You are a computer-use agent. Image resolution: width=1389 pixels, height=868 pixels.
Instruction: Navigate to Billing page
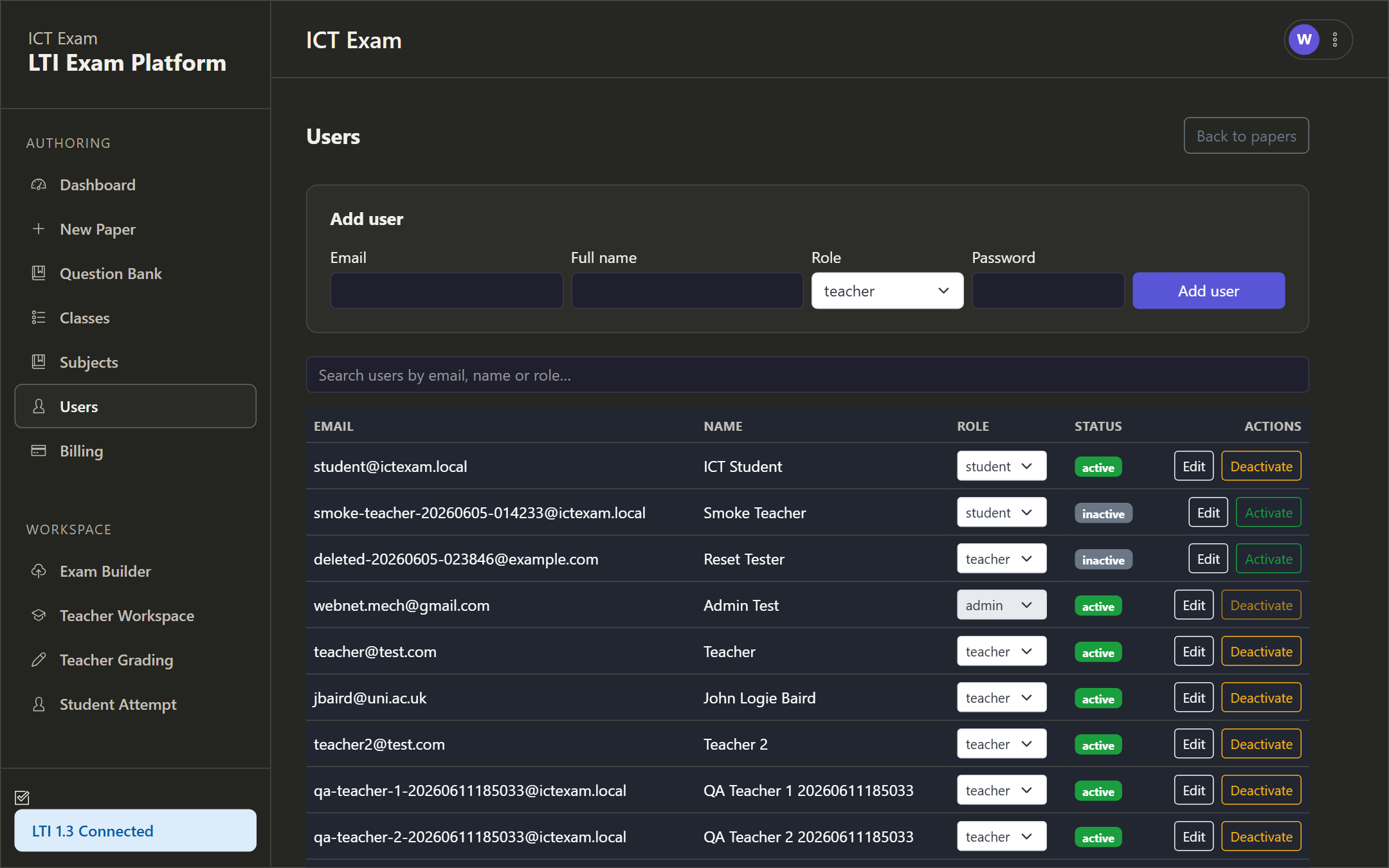[135, 451]
